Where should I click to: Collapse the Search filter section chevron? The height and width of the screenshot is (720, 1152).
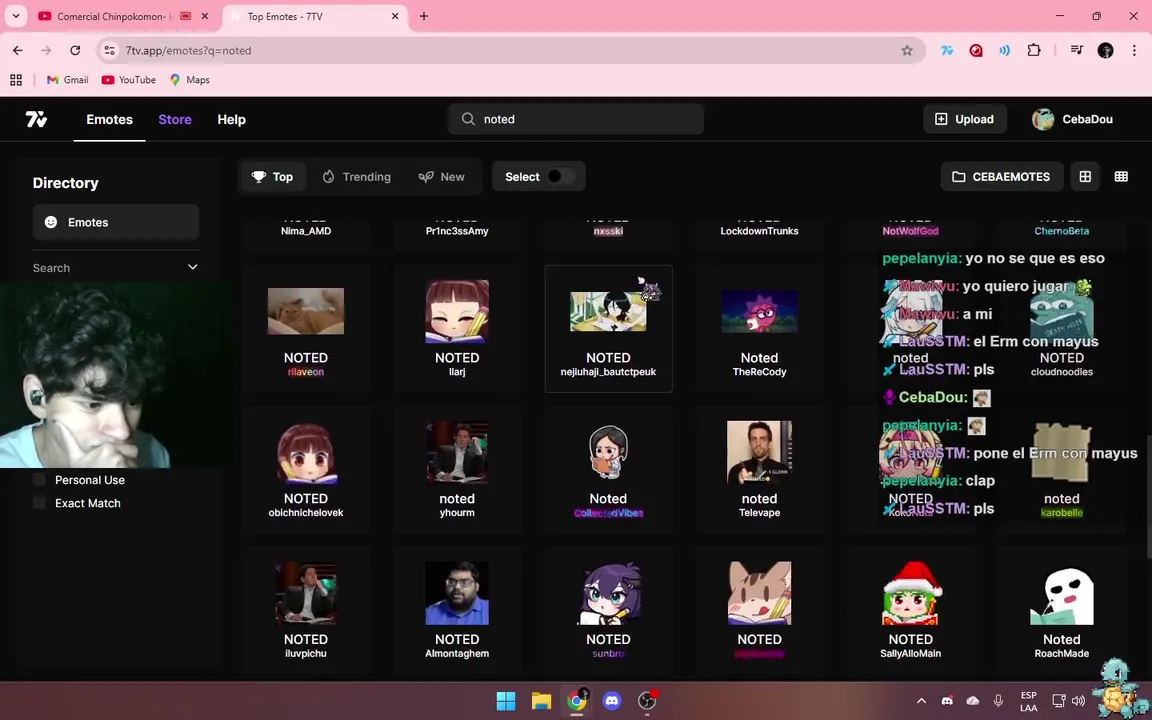pyautogui.click(x=192, y=267)
